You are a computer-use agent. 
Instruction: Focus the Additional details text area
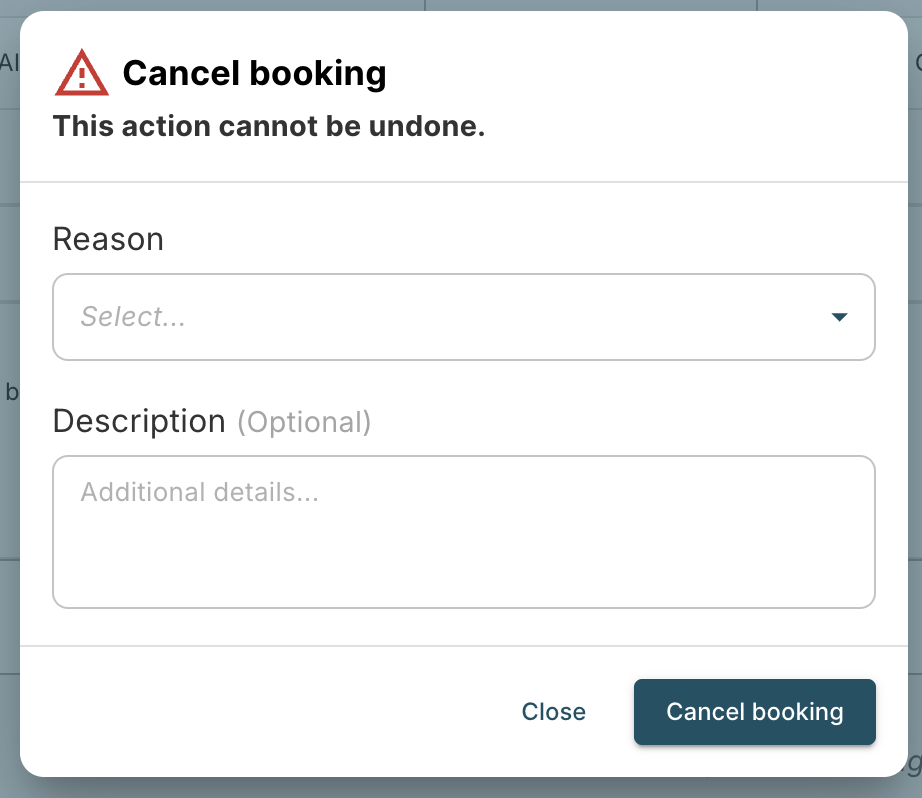463,532
